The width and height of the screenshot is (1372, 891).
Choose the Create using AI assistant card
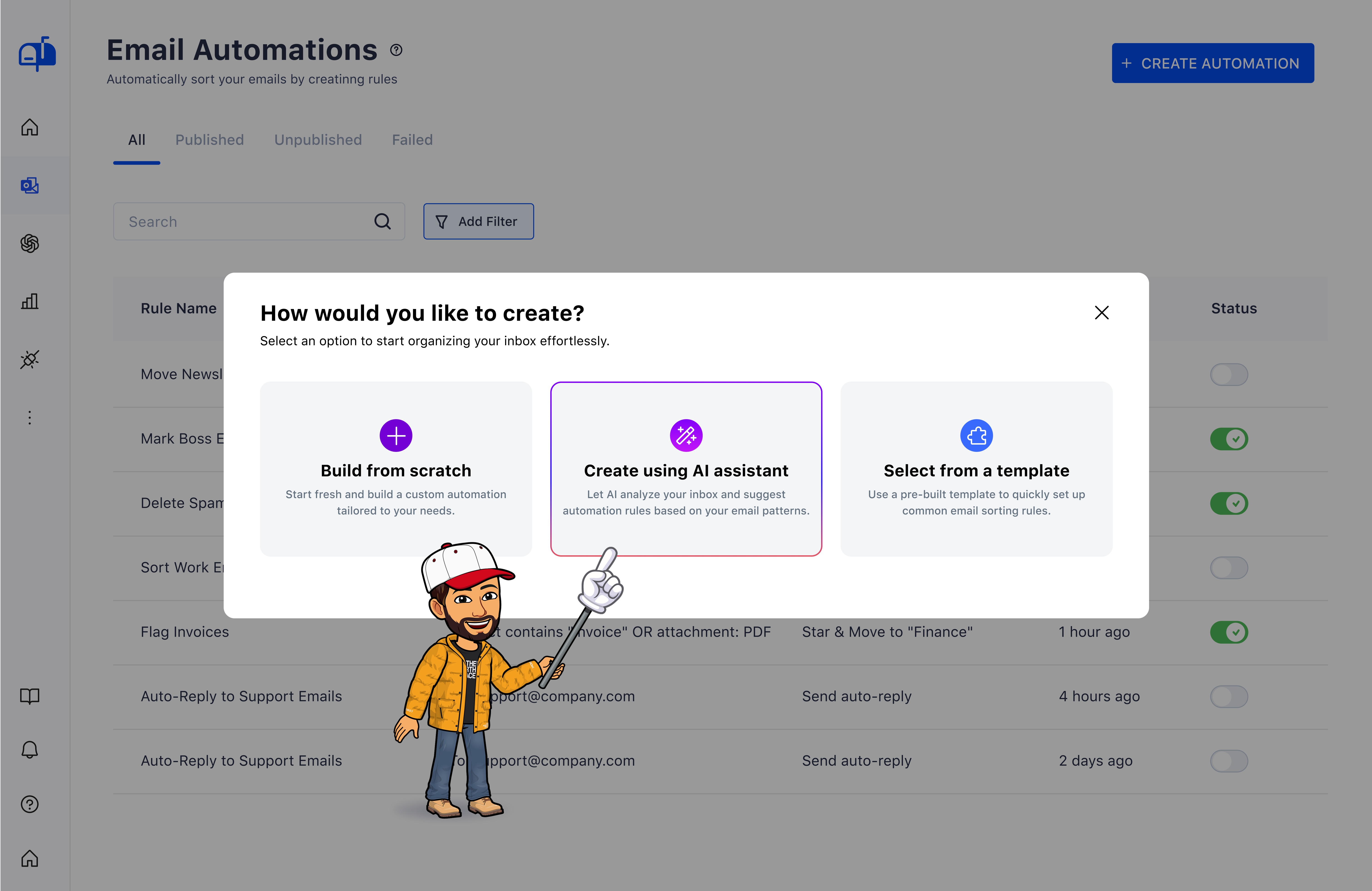point(686,469)
